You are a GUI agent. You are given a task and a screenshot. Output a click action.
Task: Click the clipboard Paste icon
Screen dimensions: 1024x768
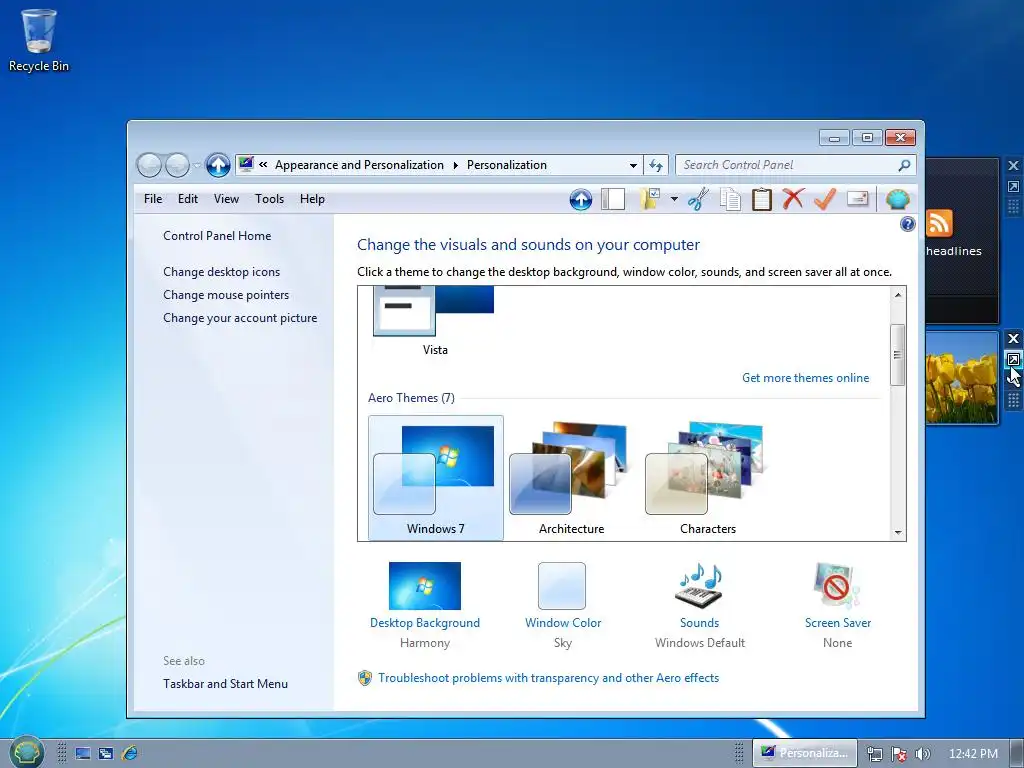pos(761,199)
